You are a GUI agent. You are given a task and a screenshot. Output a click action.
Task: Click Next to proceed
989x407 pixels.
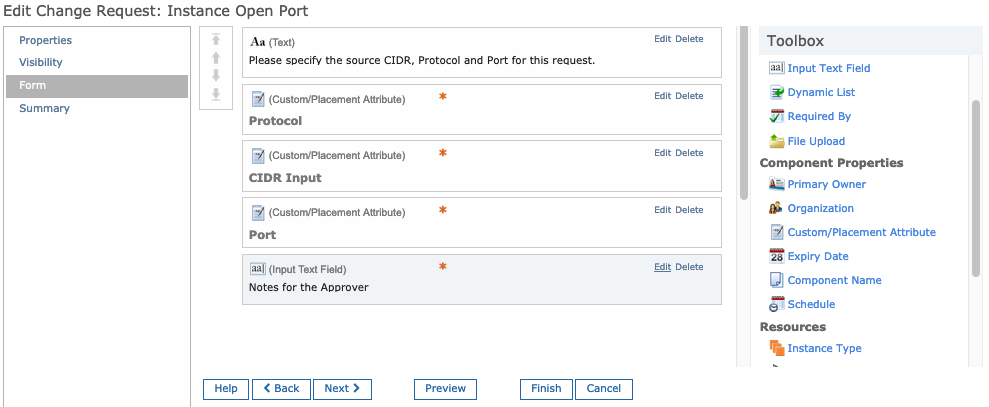coord(342,389)
